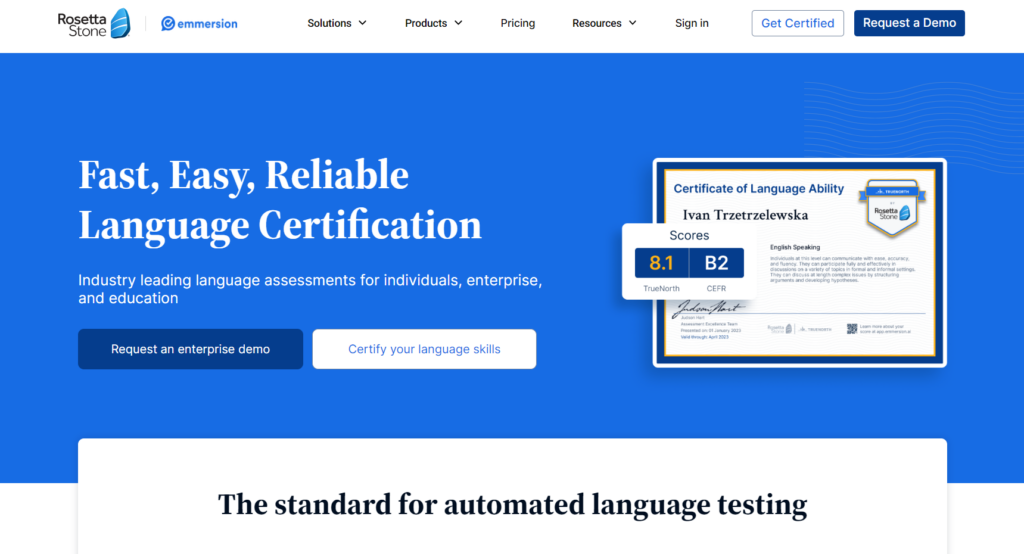Expand the Solutions dropdown chevron
This screenshot has width=1024, height=554.
362,23
